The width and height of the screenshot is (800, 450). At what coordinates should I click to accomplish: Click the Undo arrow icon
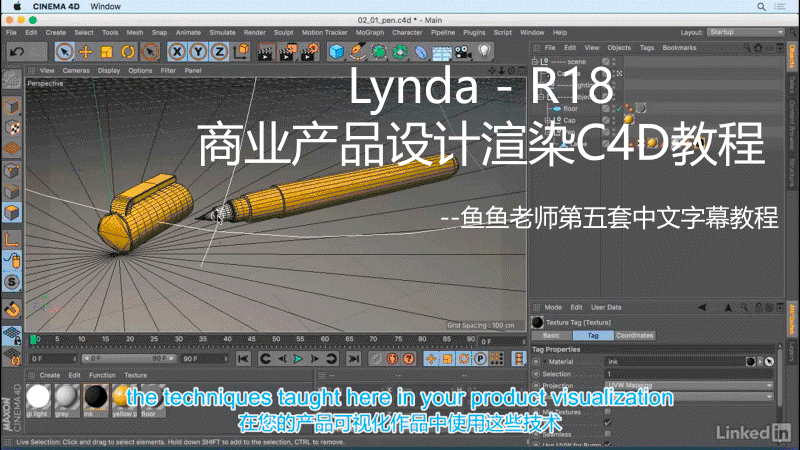click(17, 52)
